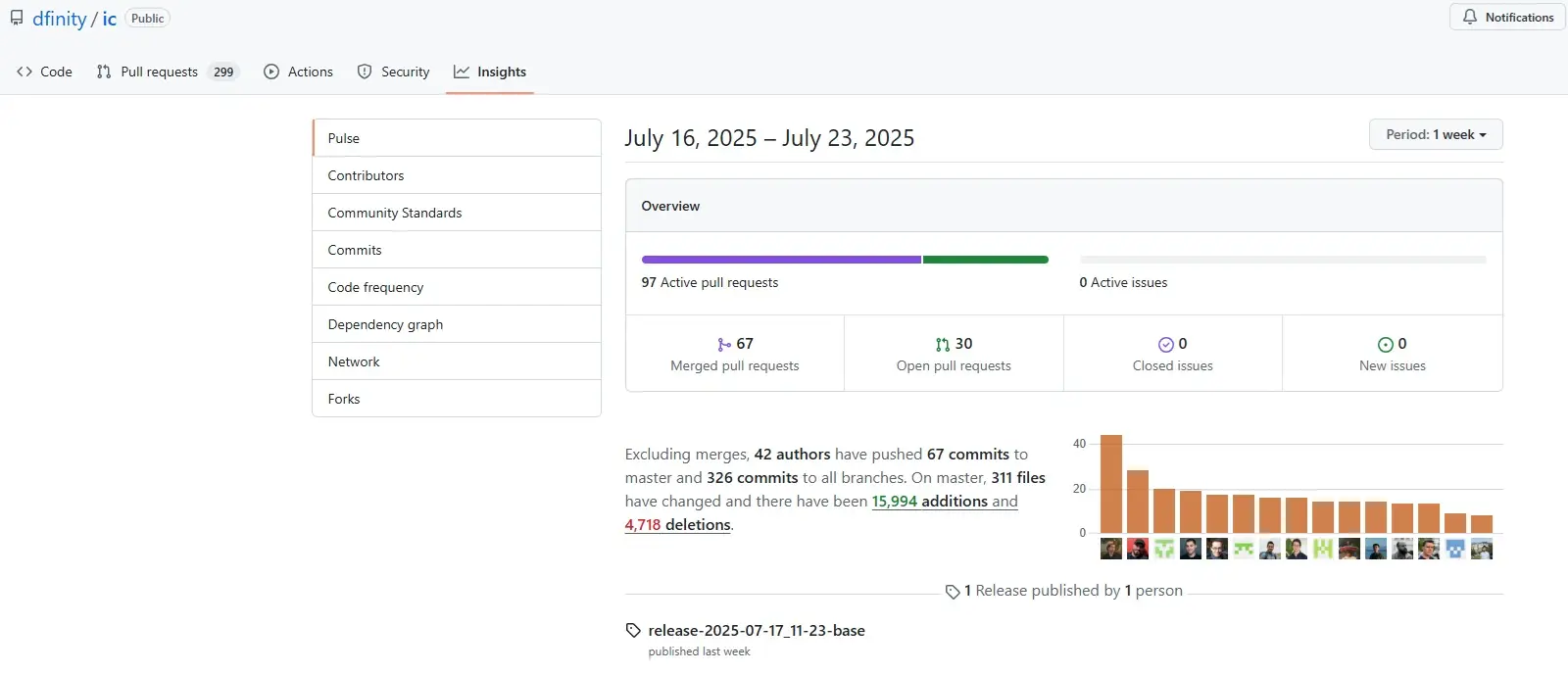Click the Overview header text
This screenshot has width=1568, height=674.
click(x=670, y=206)
